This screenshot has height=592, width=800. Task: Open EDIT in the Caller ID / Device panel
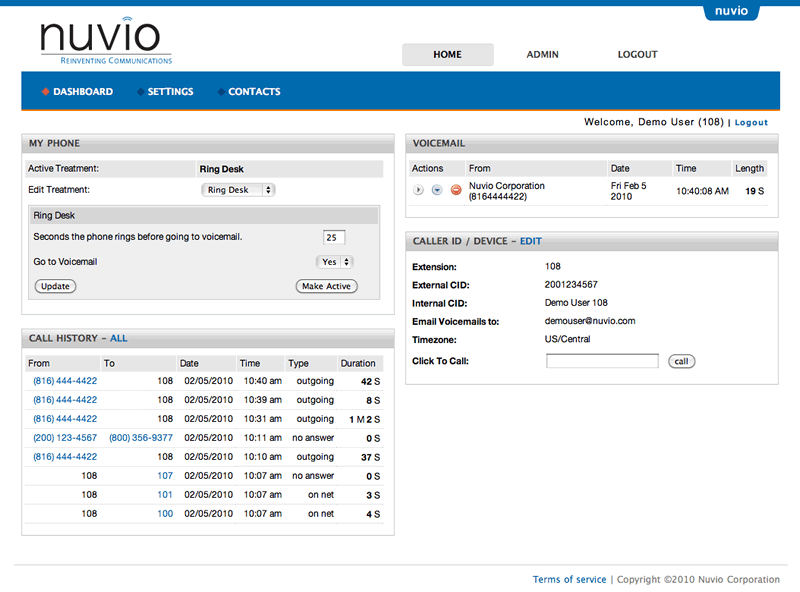(531, 240)
